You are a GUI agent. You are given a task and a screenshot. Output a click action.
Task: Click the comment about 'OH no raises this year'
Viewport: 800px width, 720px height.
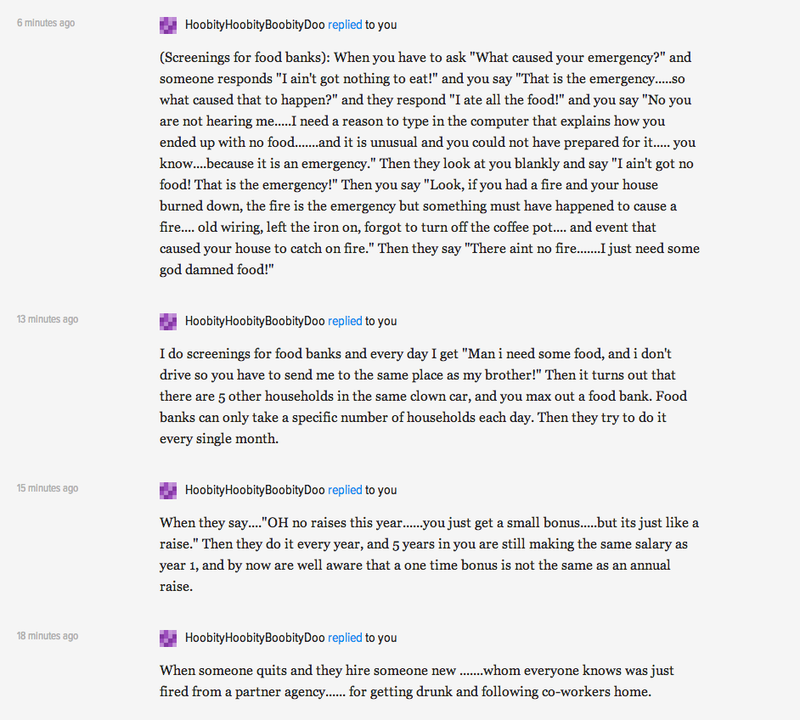click(429, 555)
